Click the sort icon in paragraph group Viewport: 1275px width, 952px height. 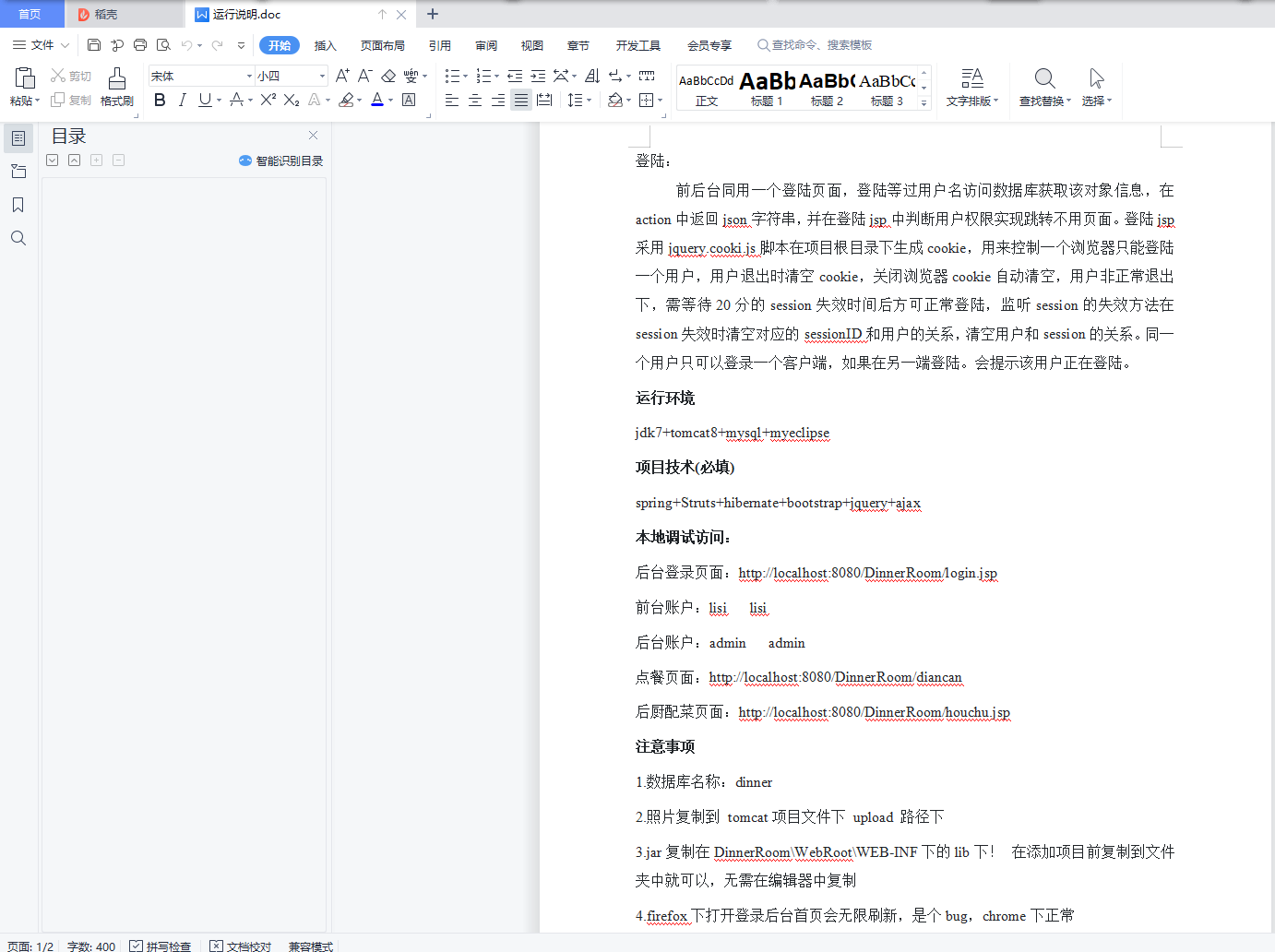tap(592, 76)
